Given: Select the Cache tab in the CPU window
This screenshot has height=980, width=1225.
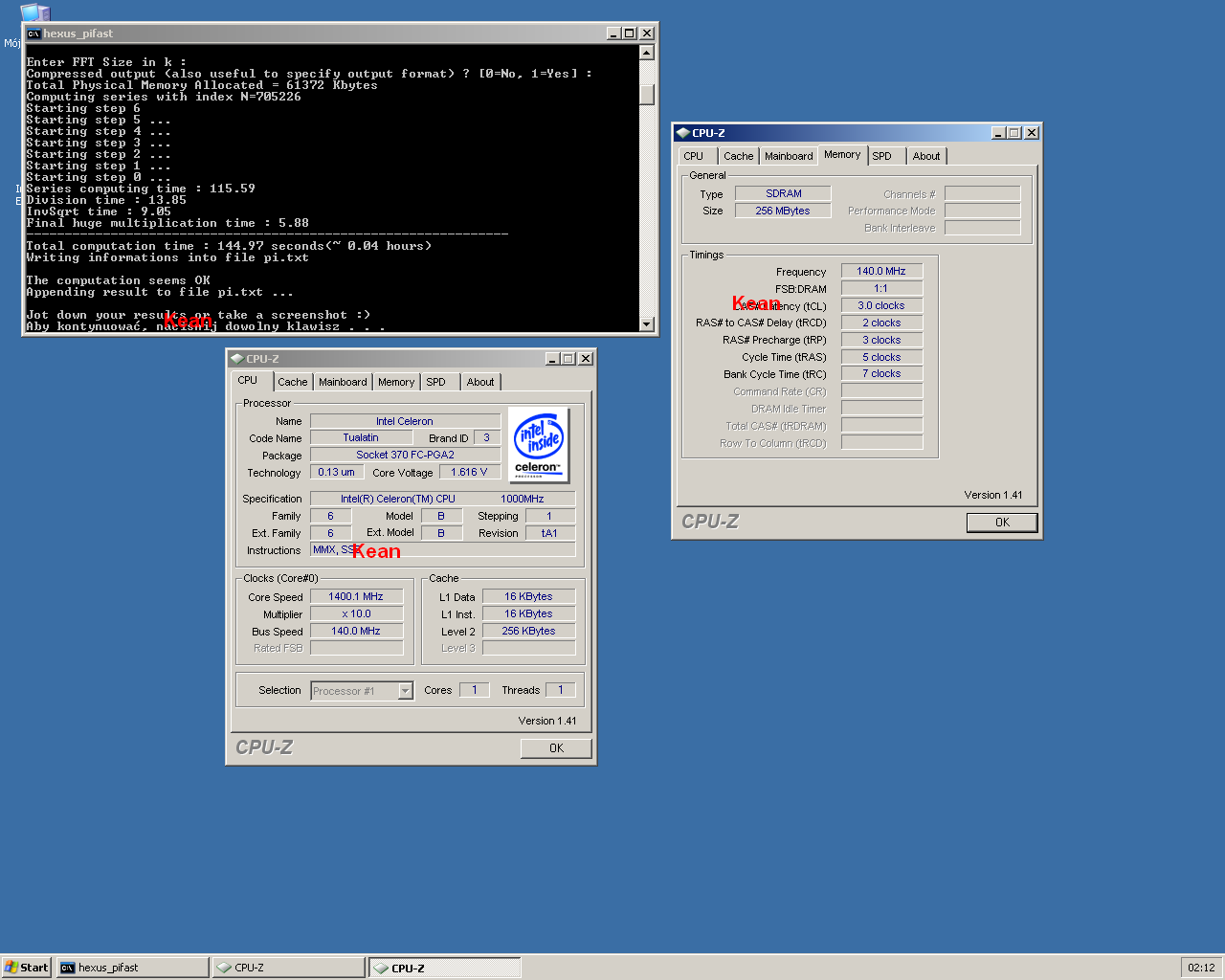Looking at the screenshot, I should [293, 382].
